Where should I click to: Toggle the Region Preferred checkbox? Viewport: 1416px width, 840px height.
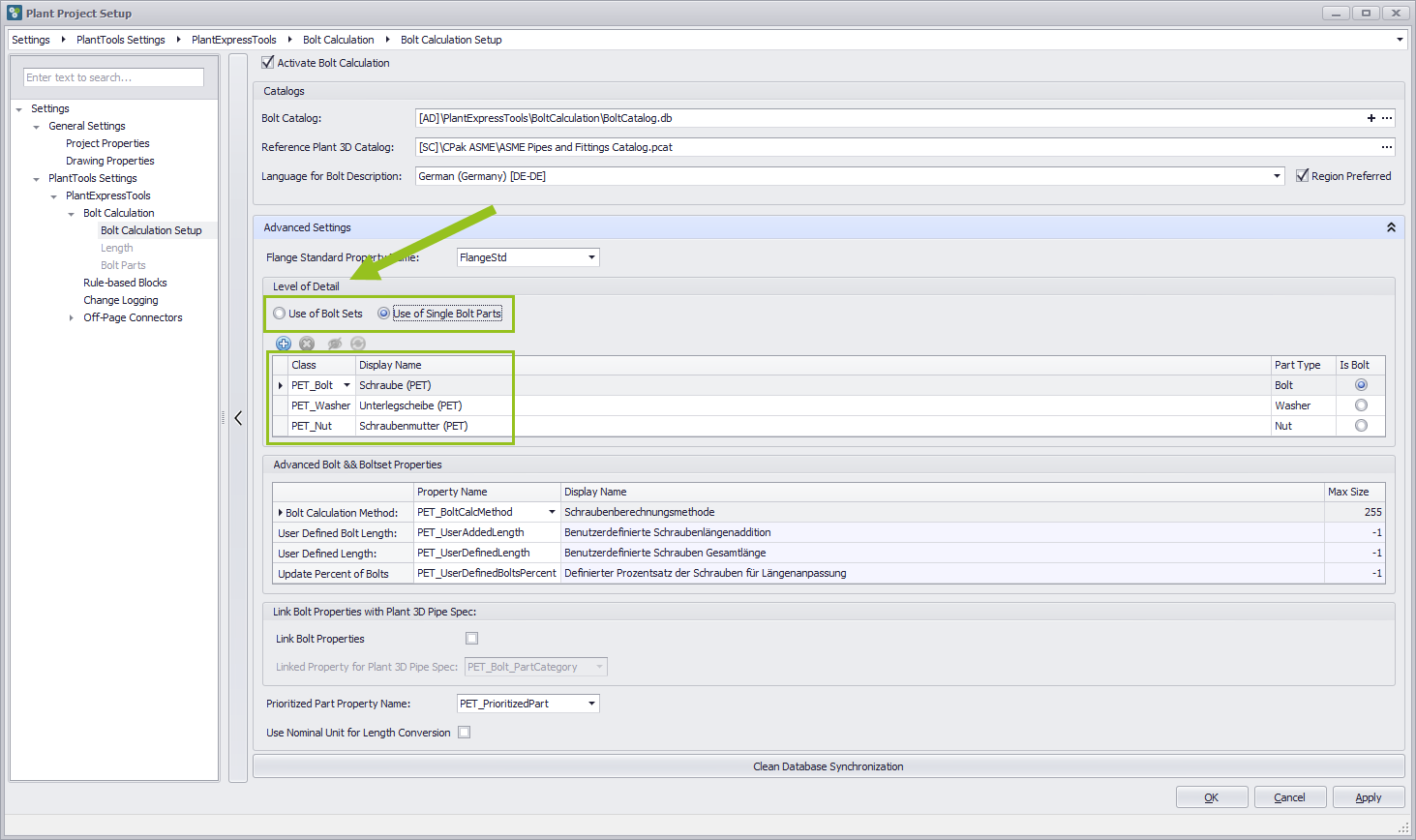[1302, 175]
